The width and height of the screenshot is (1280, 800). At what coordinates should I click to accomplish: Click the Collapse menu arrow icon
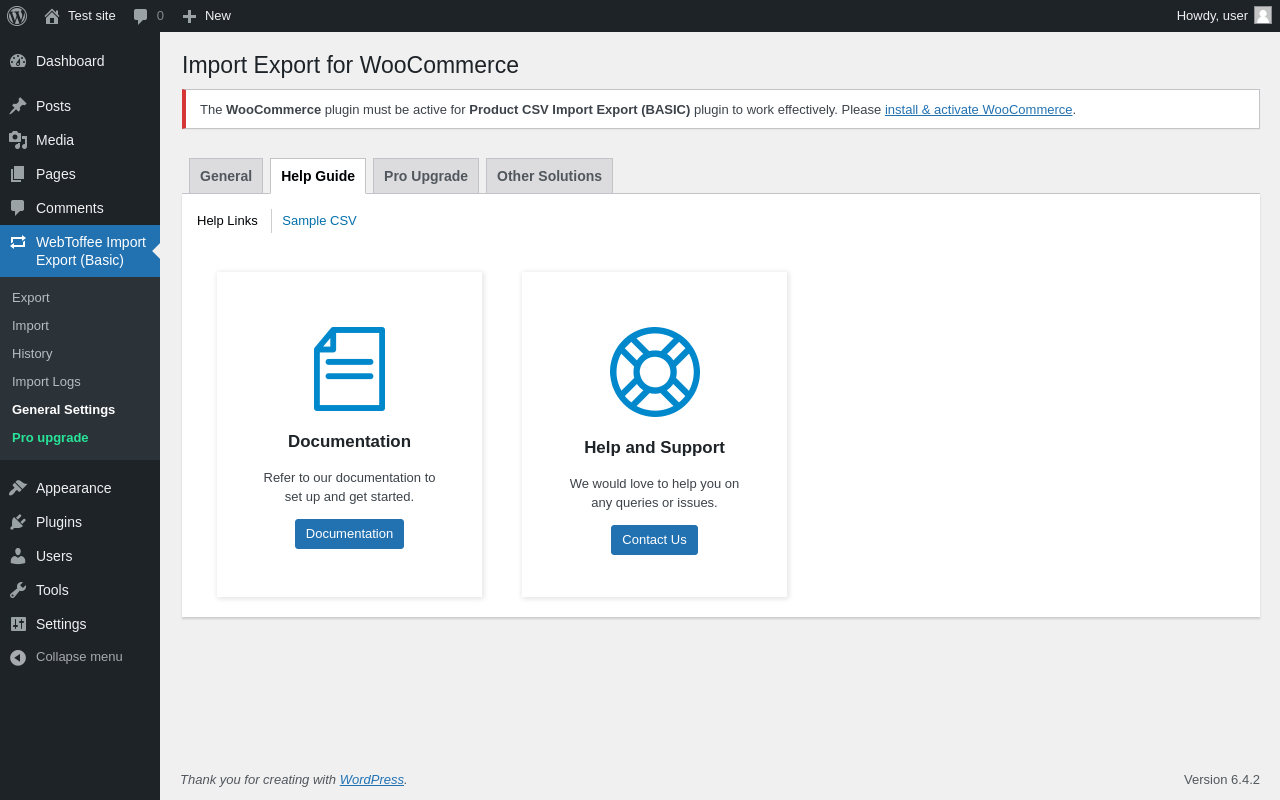pyautogui.click(x=18, y=657)
